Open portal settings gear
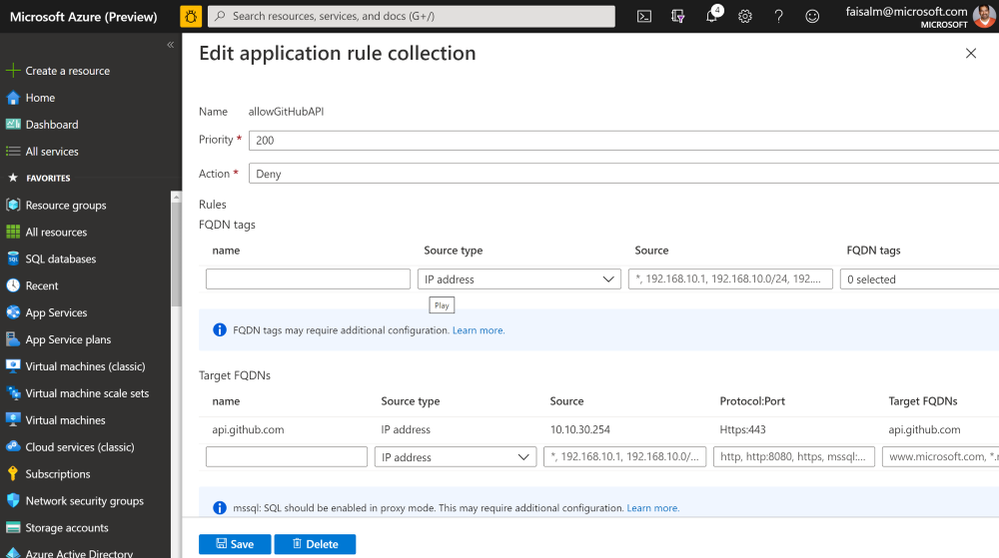The image size is (999, 558). 745,17
